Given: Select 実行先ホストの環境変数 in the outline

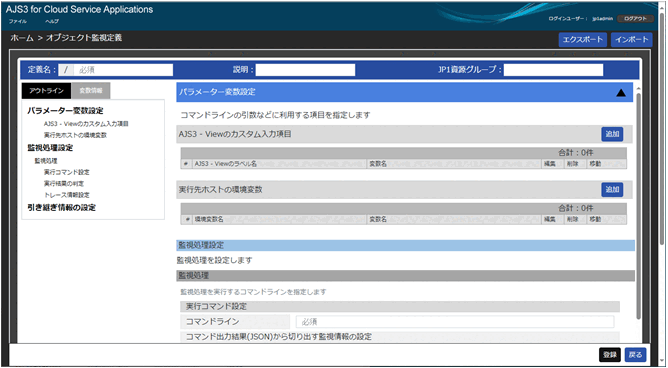Looking at the screenshot, I should tap(75, 135).
